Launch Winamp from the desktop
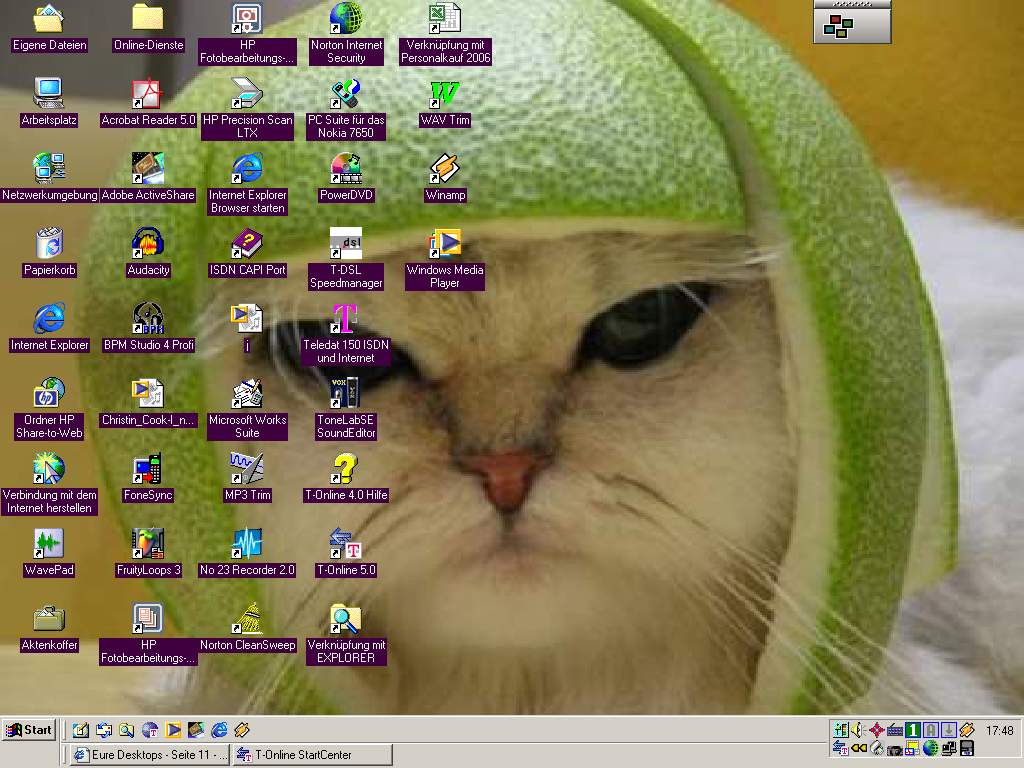This screenshot has width=1024, height=768. click(x=445, y=168)
